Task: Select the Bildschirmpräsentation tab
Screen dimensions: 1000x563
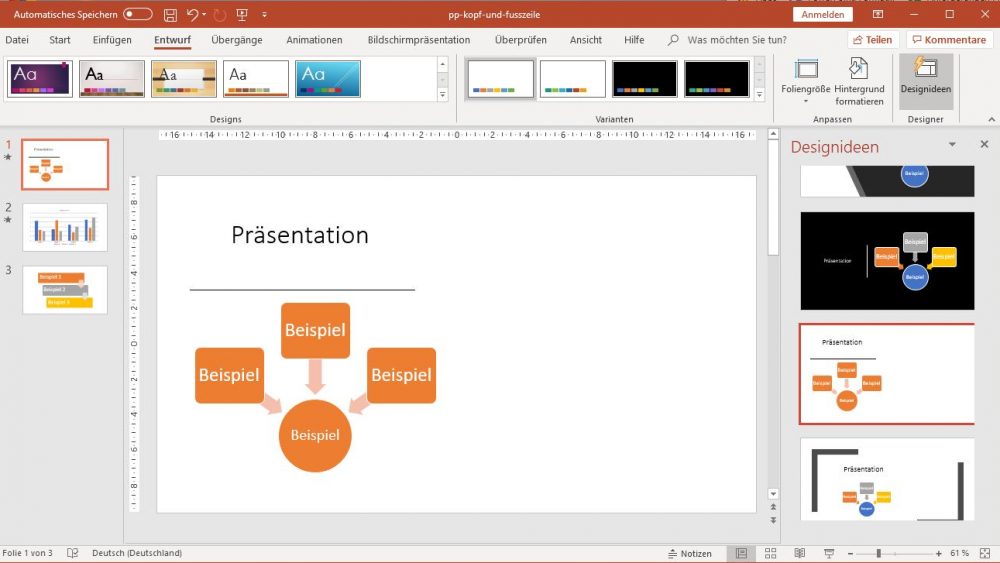Action: [419, 40]
